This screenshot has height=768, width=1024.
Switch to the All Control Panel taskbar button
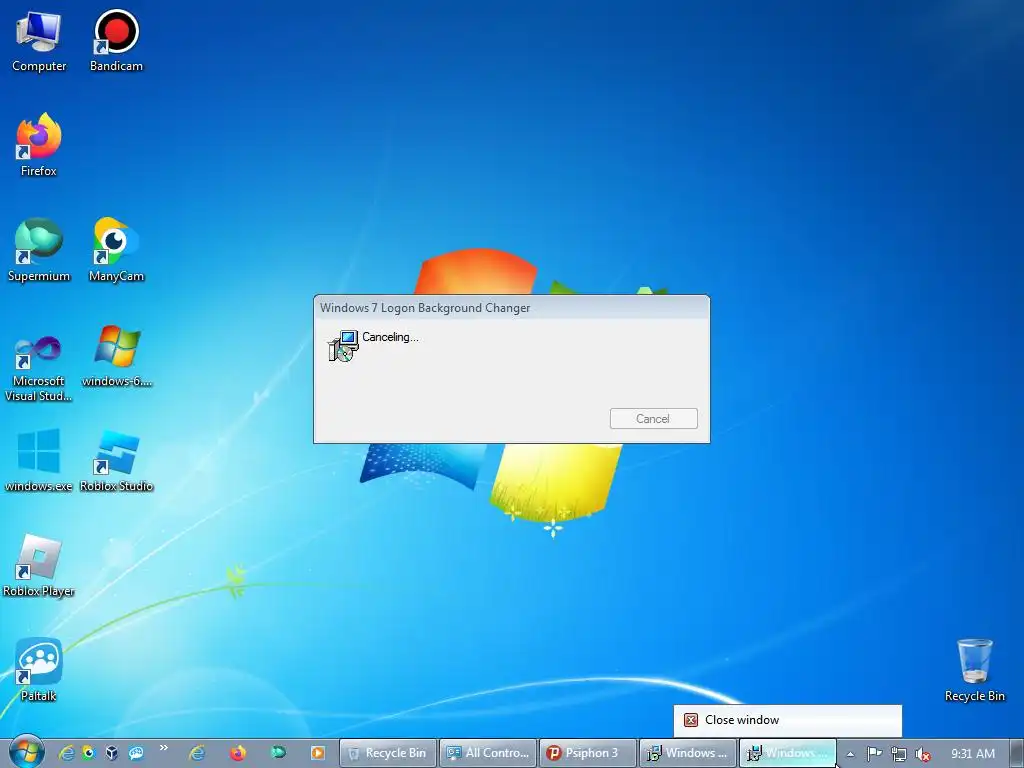[488, 753]
